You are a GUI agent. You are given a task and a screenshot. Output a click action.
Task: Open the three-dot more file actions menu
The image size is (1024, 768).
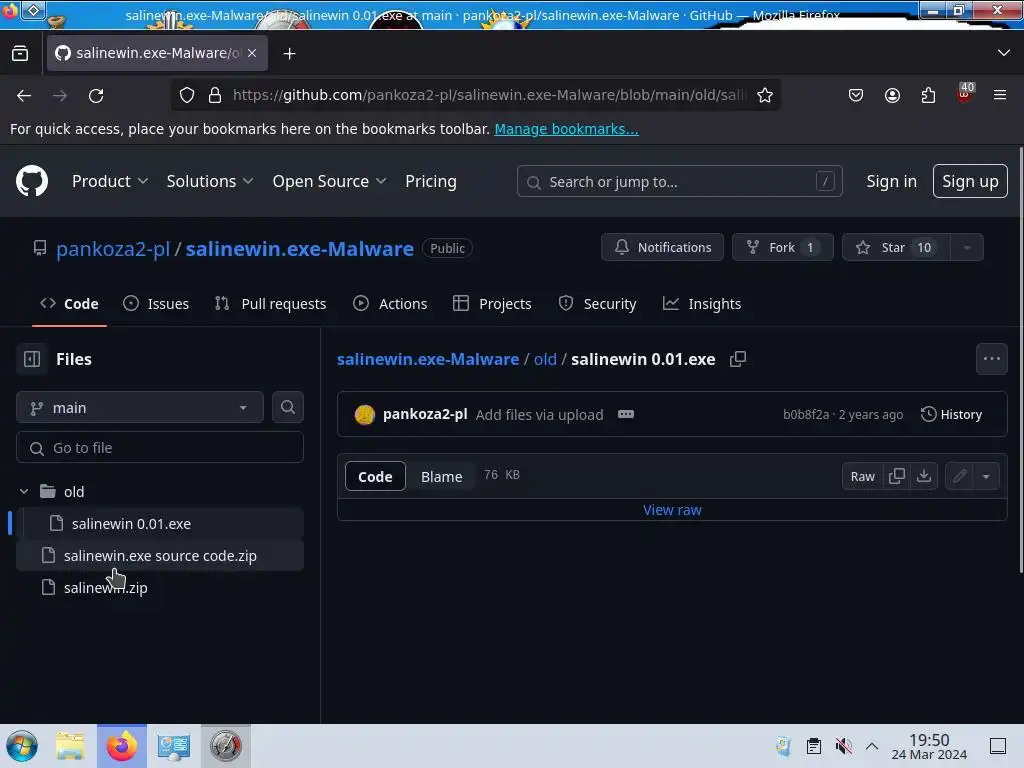(x=991, y=359)
